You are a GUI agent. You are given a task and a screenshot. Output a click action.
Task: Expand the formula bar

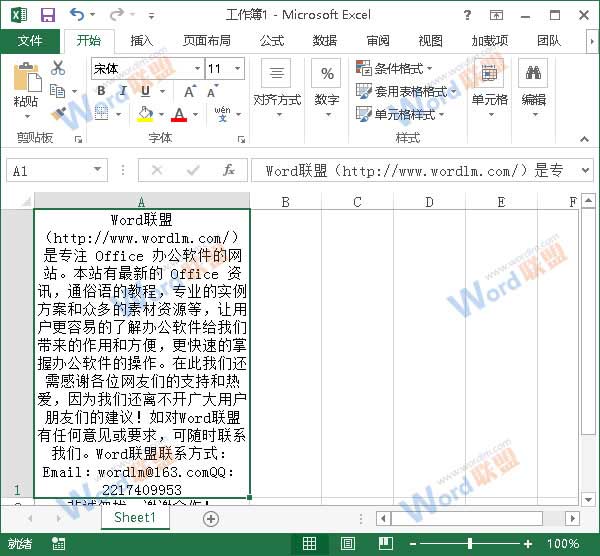[x=585, y=170]
